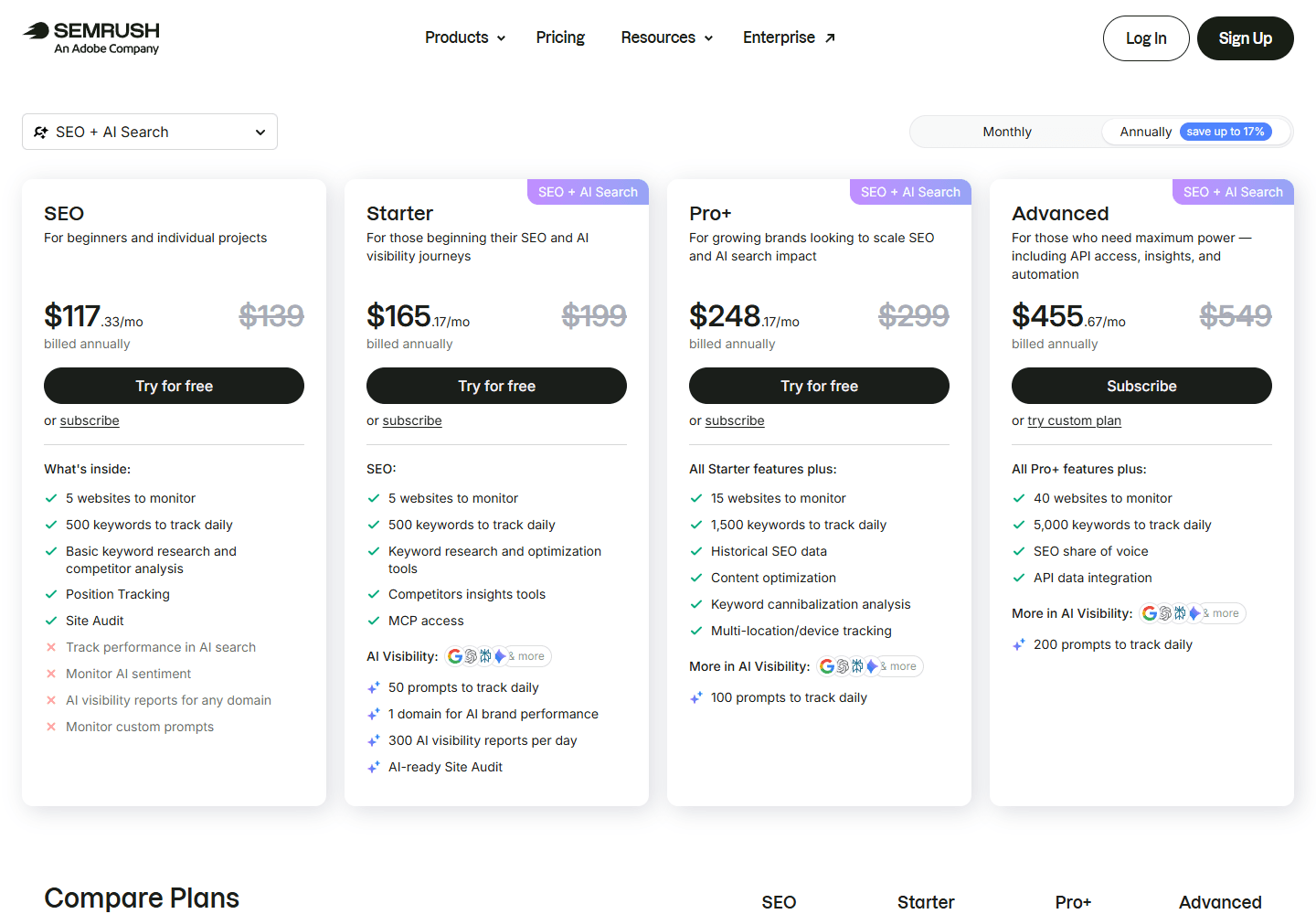Click the AI engine icons in Starter plan

coord(498,656)
